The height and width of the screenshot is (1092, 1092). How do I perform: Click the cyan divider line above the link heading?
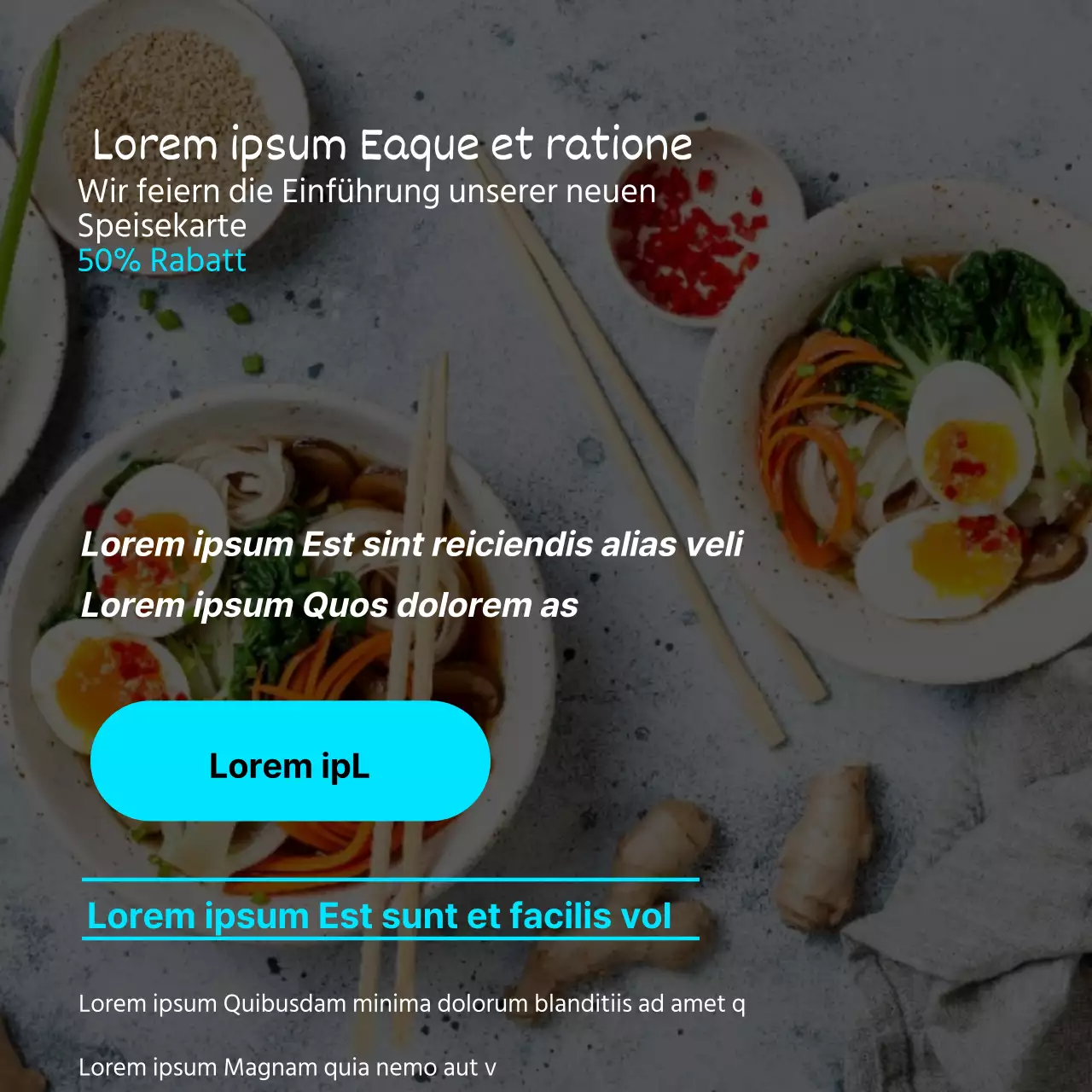click(x=391, y=879)
